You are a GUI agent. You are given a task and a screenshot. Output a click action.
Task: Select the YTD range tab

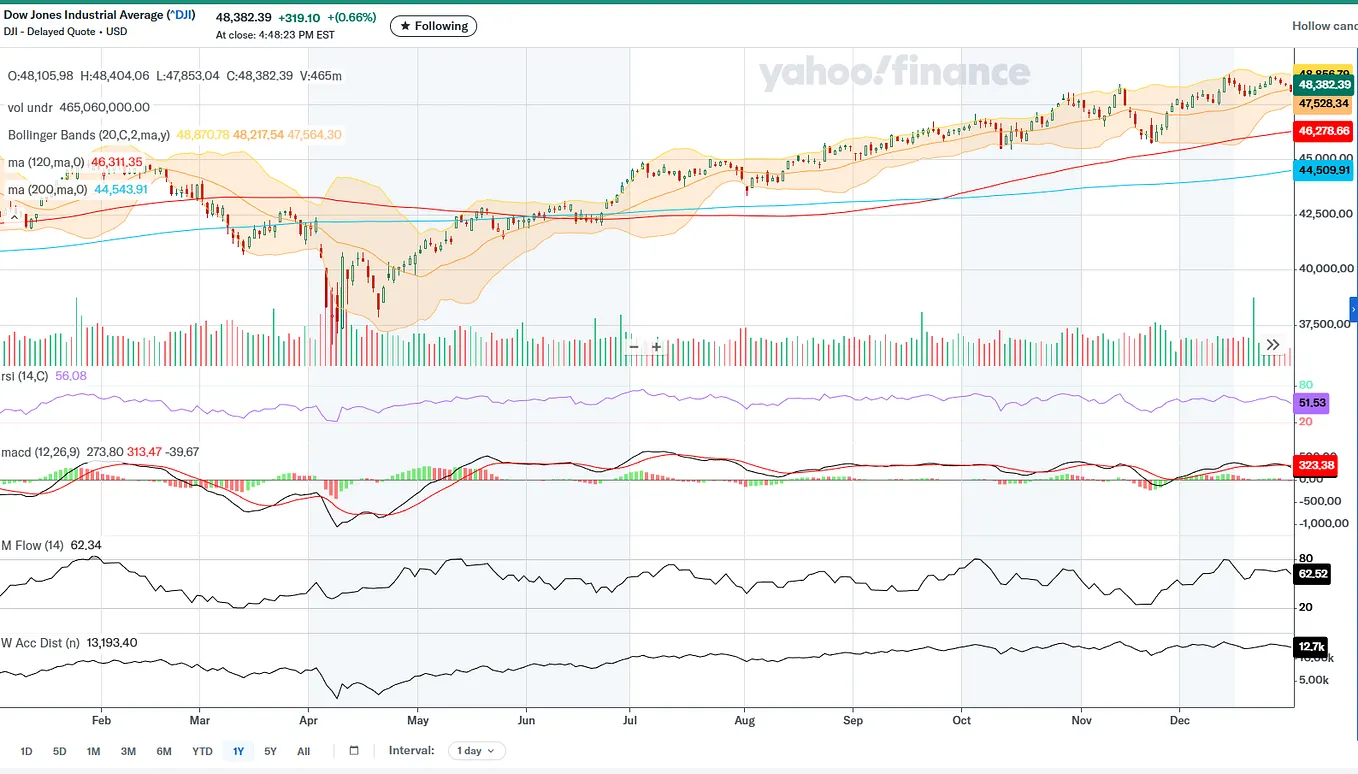[202, 751]
